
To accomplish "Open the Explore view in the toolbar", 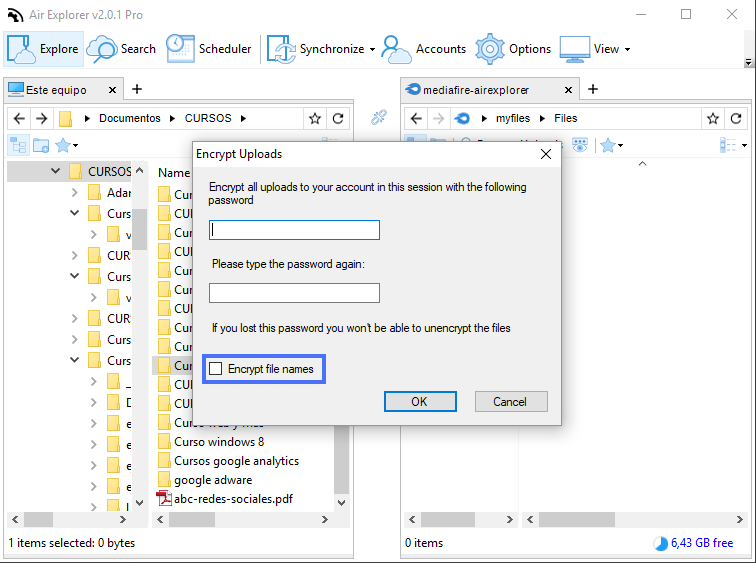I will pos(43,49).
